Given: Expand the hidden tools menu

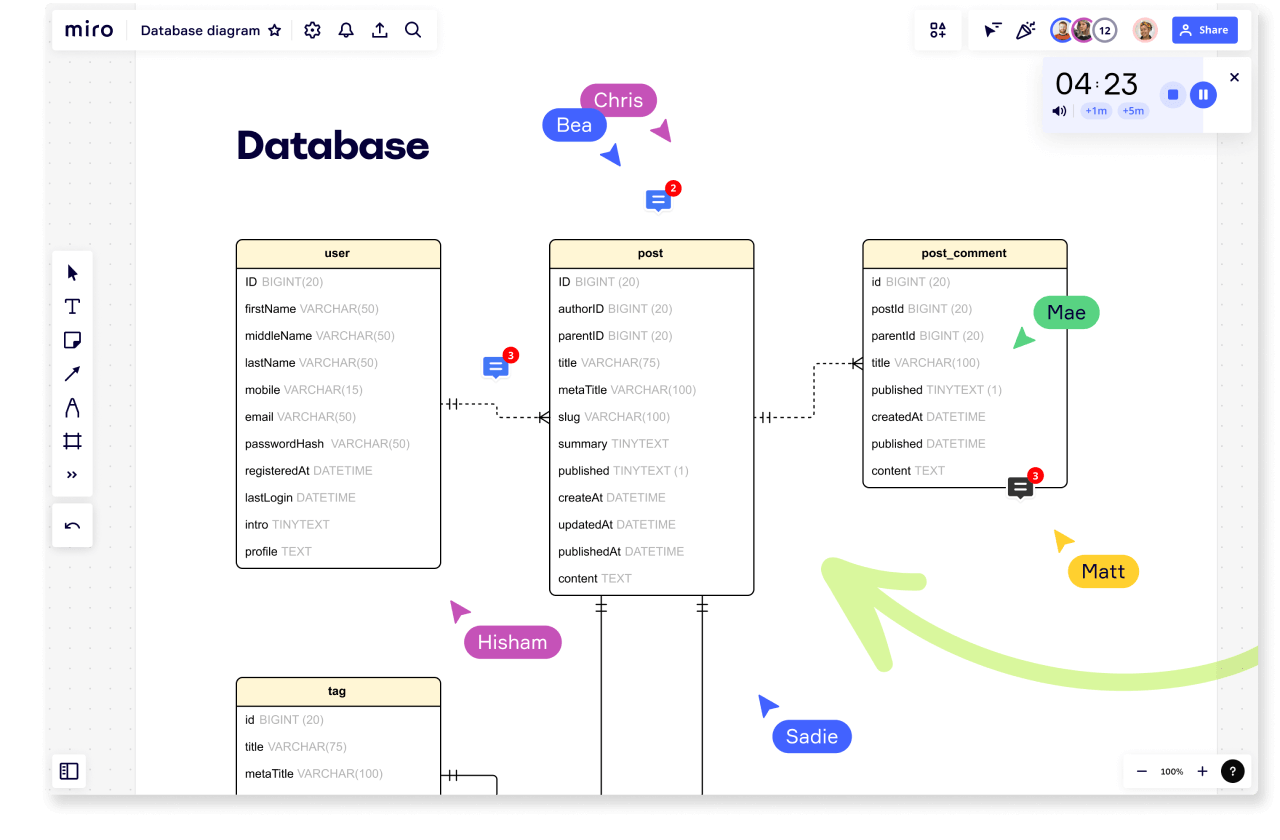Looking at the screenshot, I should click(x=72, y=474).
